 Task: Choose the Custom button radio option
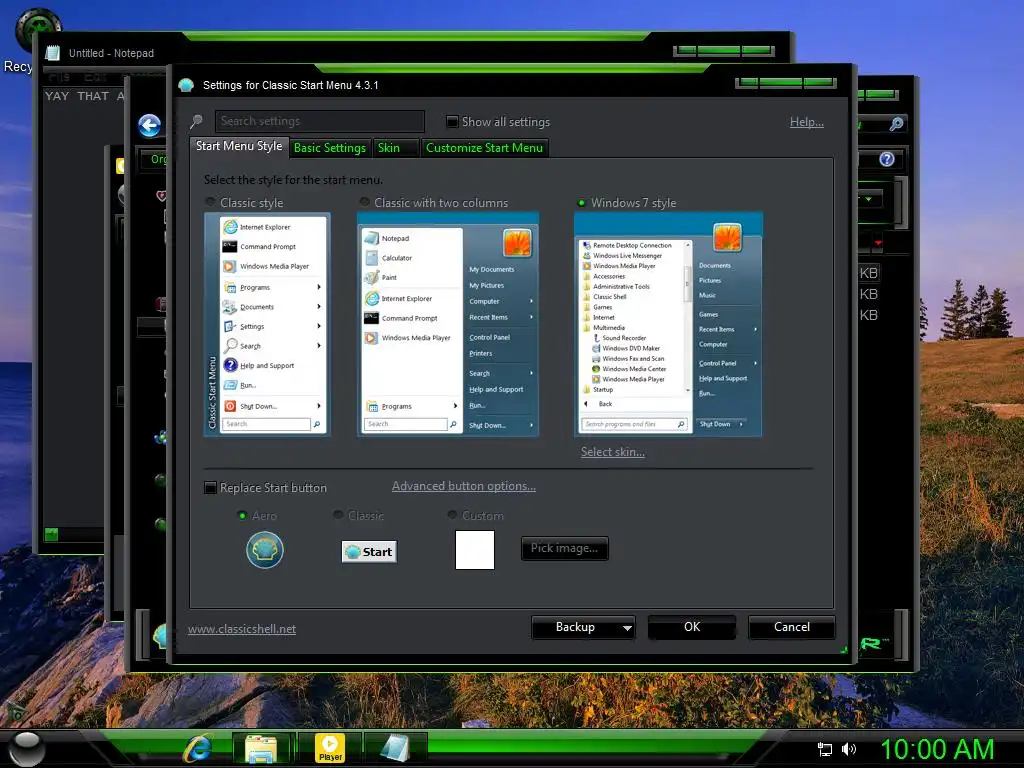[x=452, y=515]
